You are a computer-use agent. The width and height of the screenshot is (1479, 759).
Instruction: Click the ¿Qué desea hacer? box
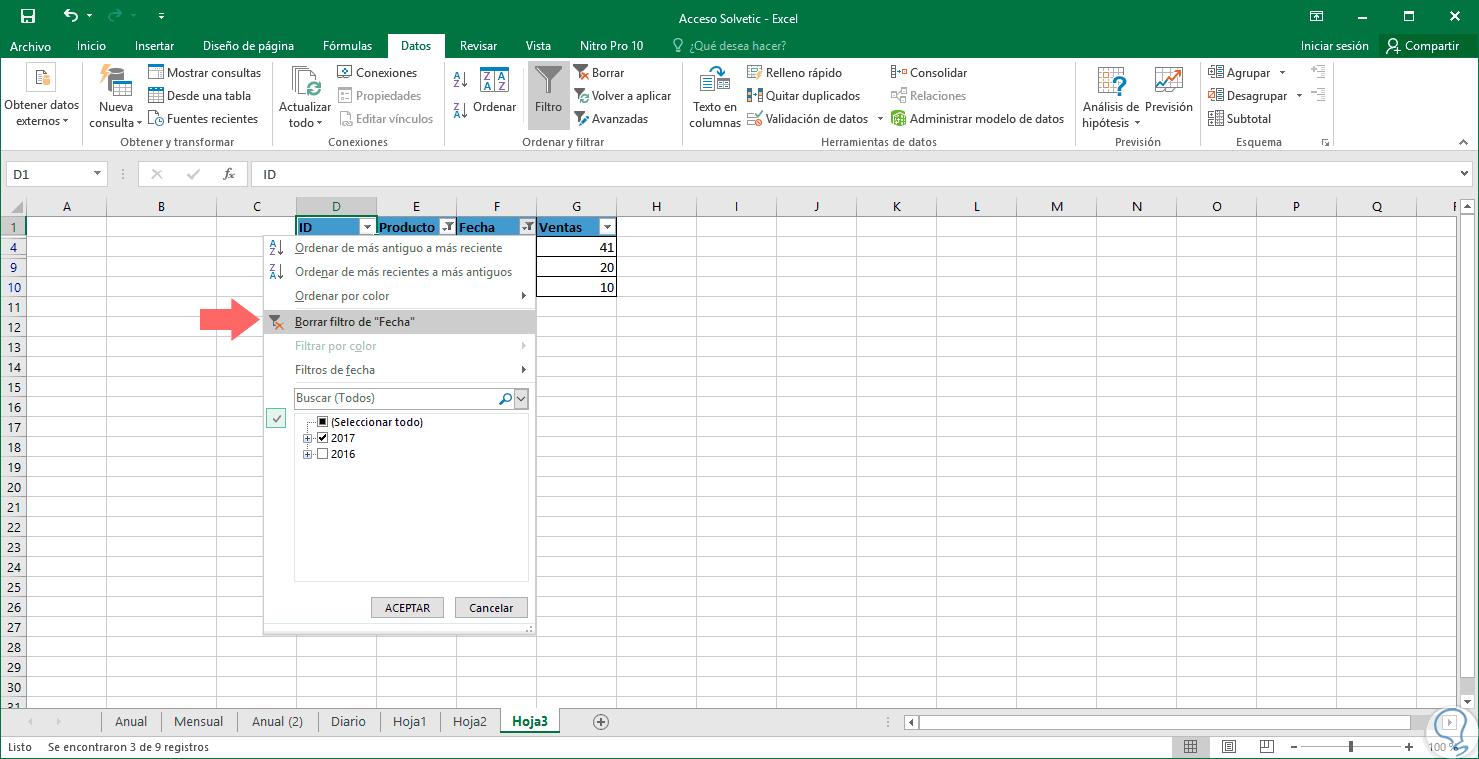point(730,46)
